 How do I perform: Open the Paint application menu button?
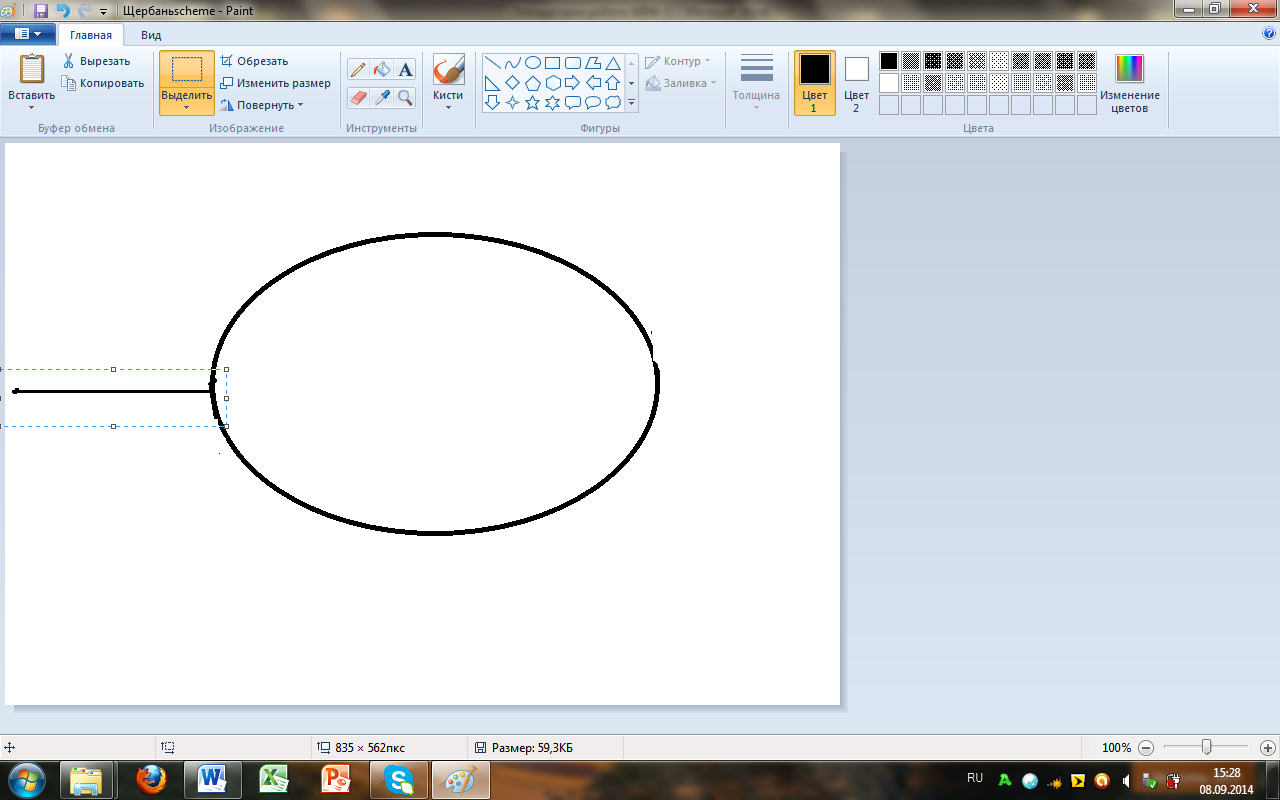pos(28,33)
